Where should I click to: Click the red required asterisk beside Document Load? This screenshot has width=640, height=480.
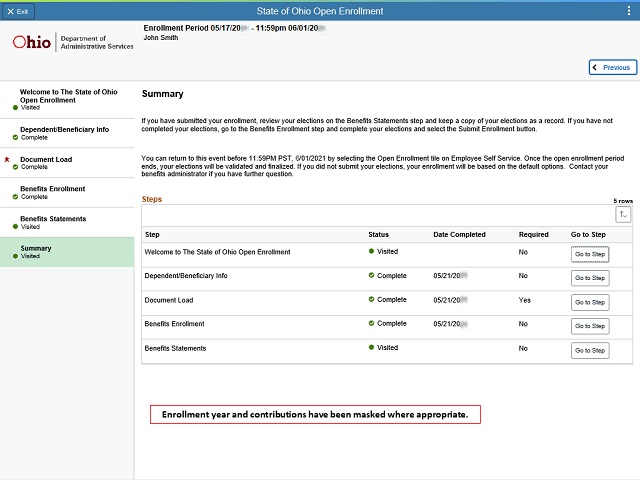click(7, 160)
